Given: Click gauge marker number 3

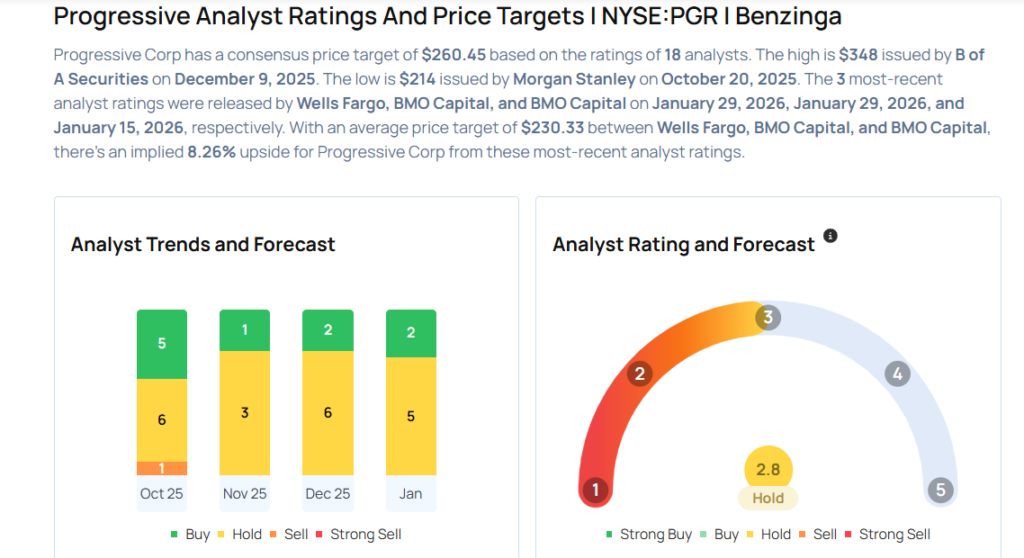Looking at the screenshot, I should (767, 318).
